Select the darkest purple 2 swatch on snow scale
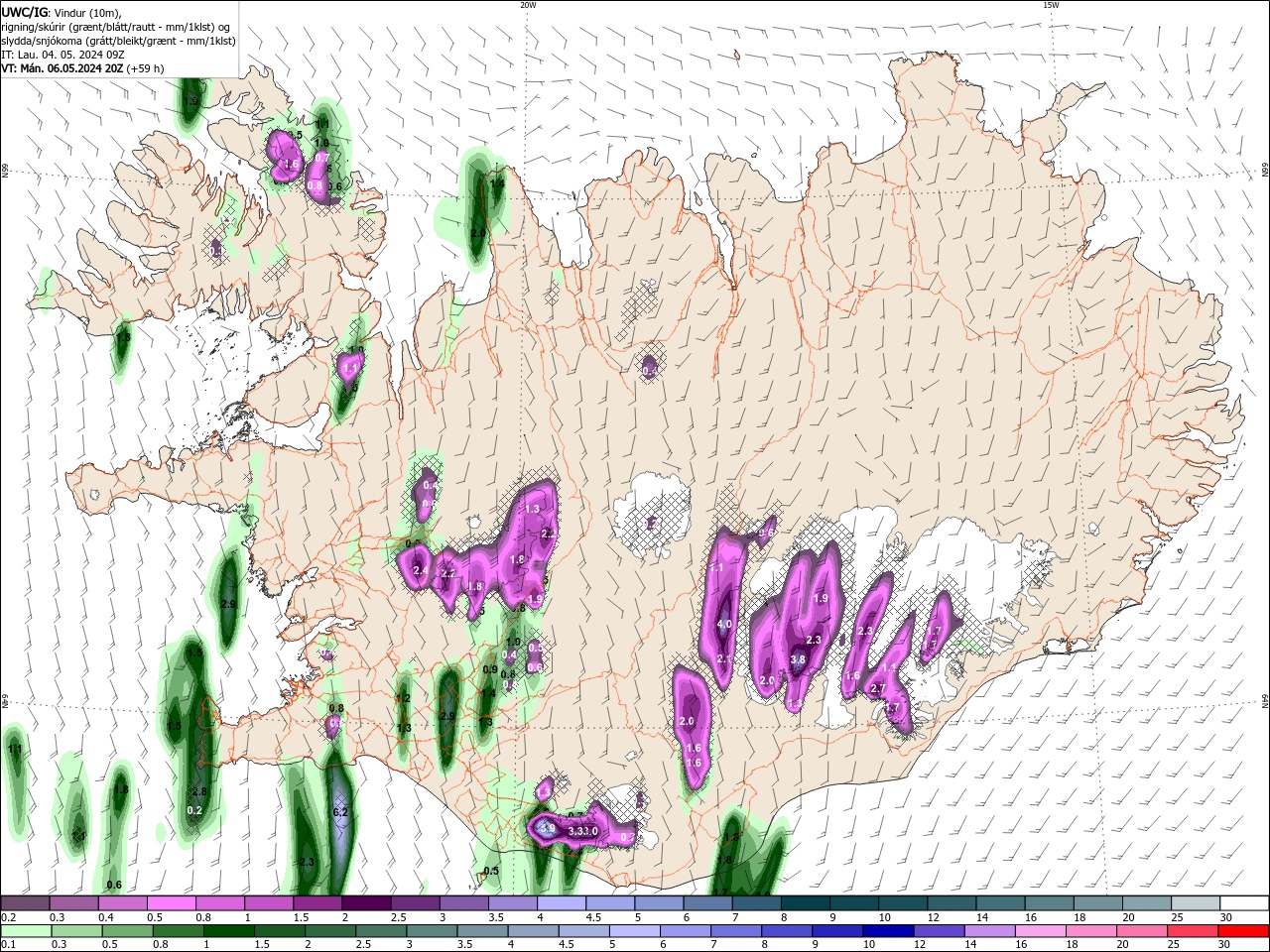This screenshot has height=952, width=1270. coord(365,903)
